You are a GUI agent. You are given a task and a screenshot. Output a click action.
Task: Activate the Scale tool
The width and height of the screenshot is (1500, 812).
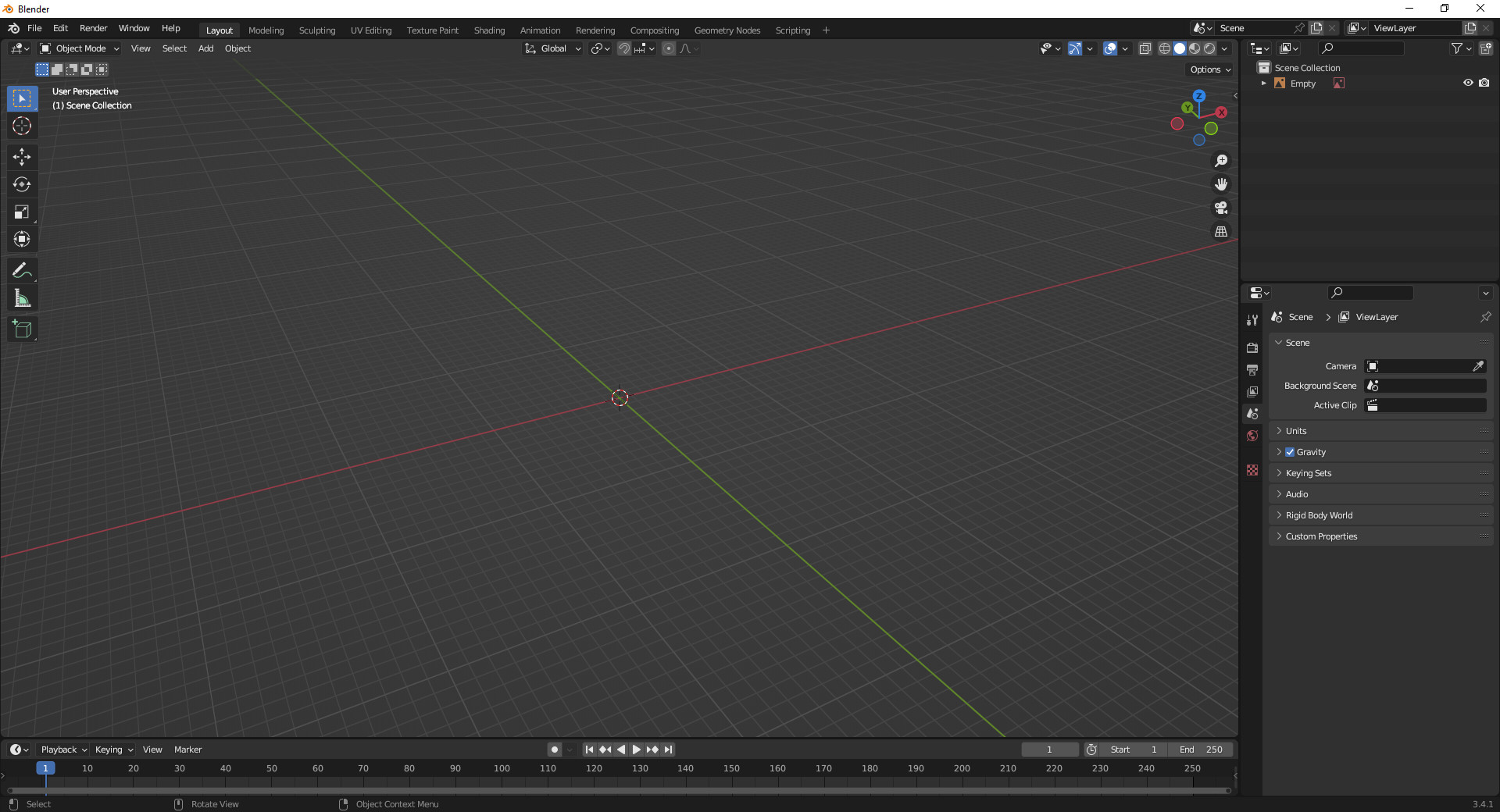tap(22, 212)
